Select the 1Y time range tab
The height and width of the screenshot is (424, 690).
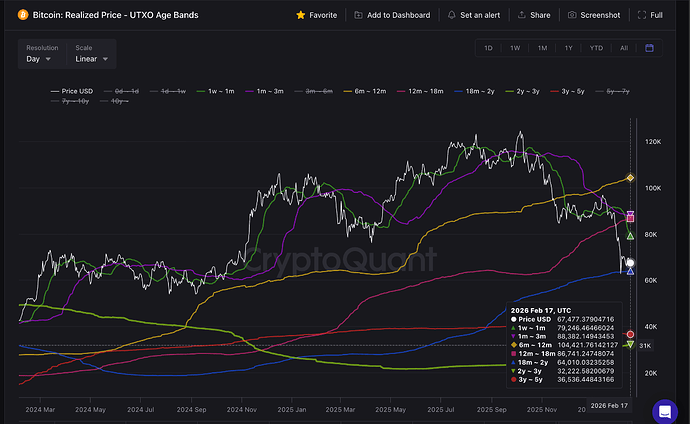568,48
